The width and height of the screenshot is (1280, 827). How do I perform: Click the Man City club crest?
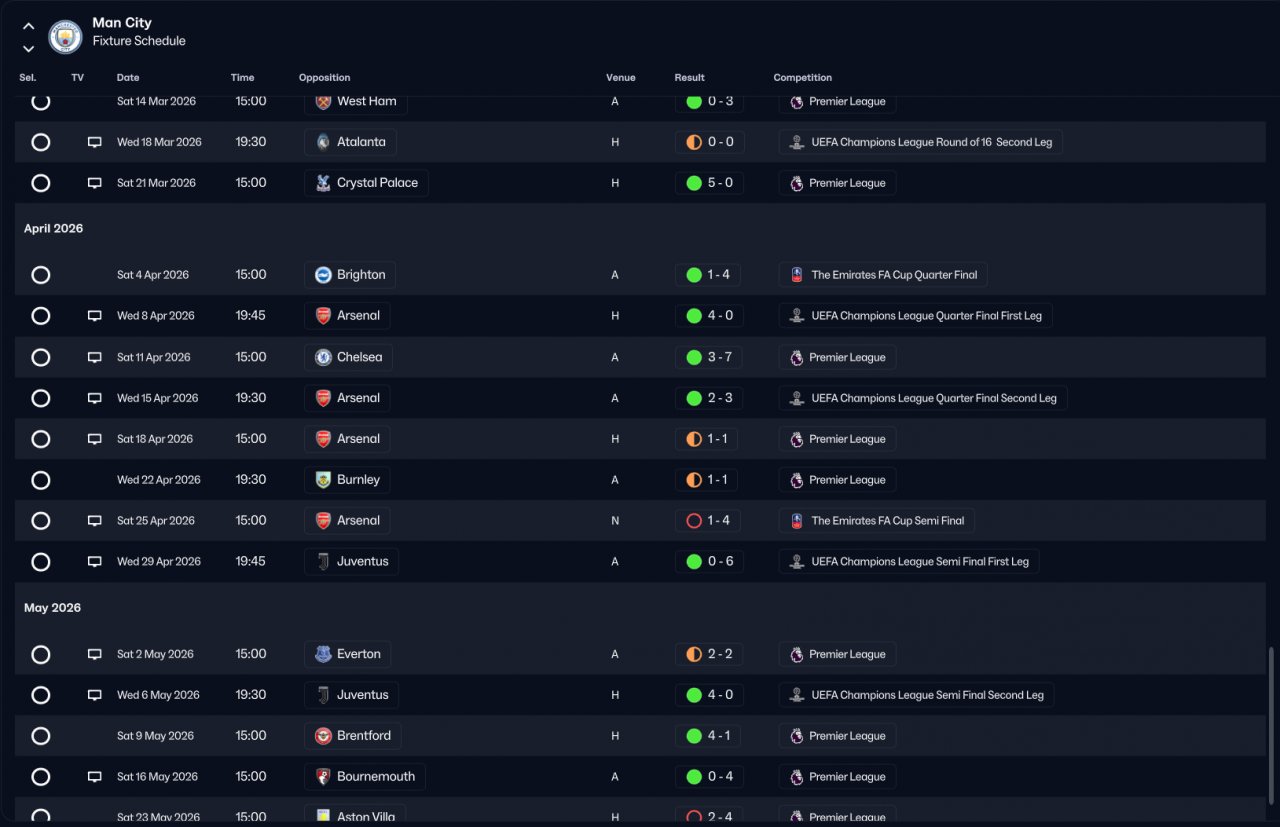point(65,37)
